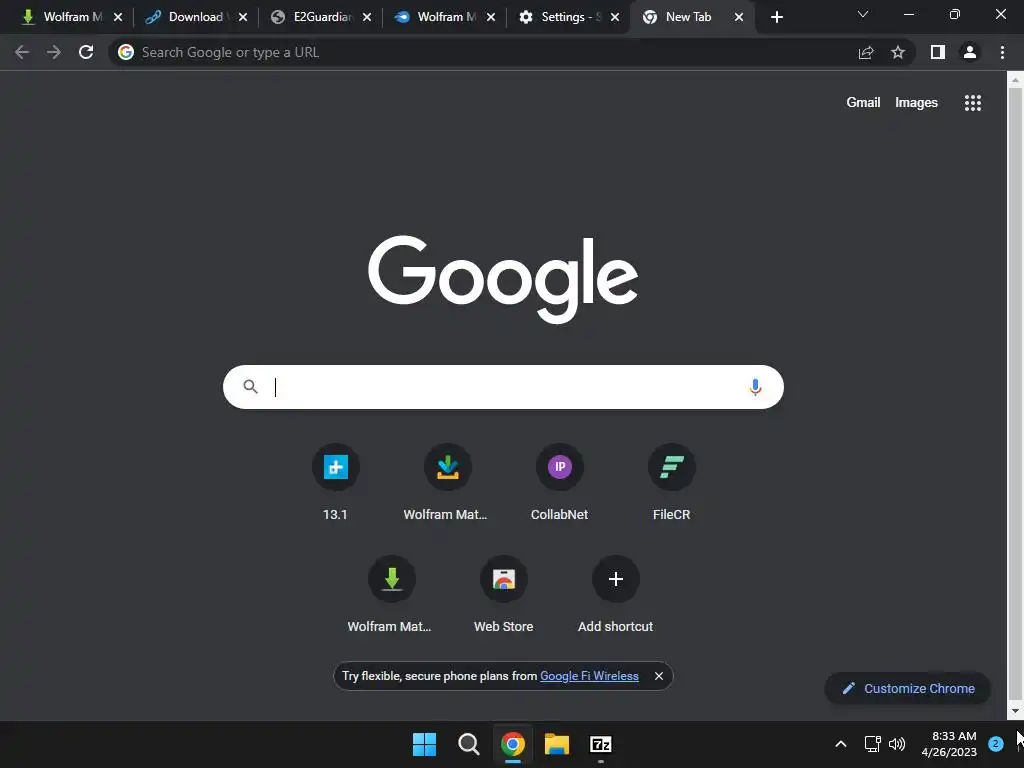Open the network icon in tray

(872, 744)
